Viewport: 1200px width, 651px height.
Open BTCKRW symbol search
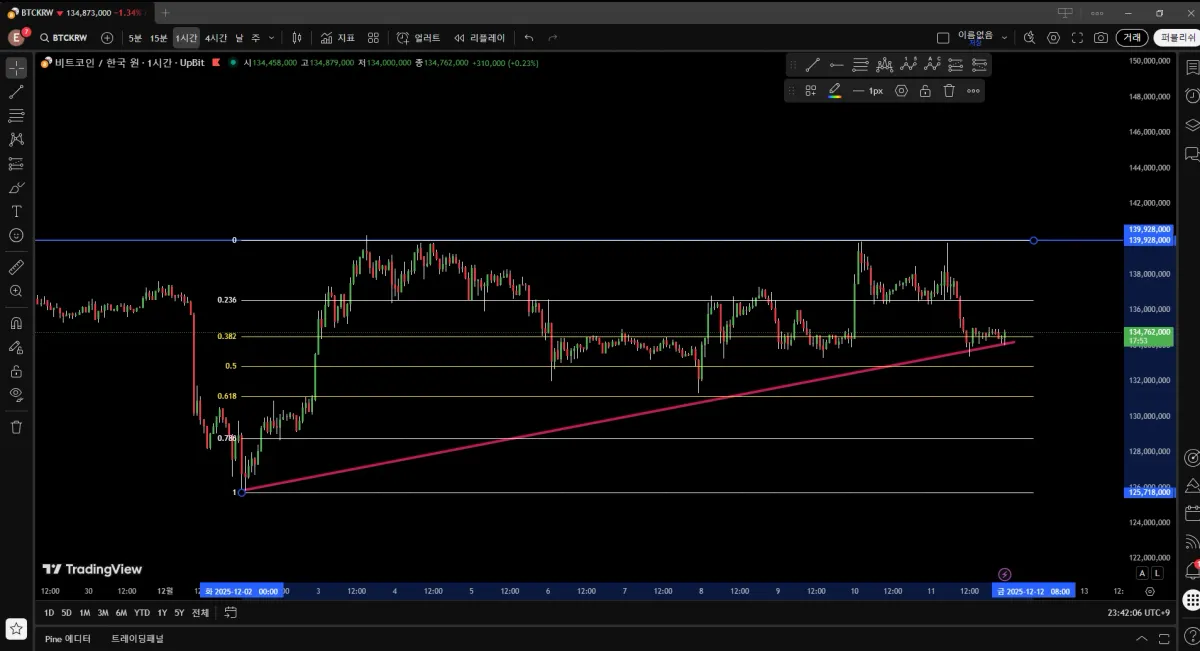tap(64, 38)
